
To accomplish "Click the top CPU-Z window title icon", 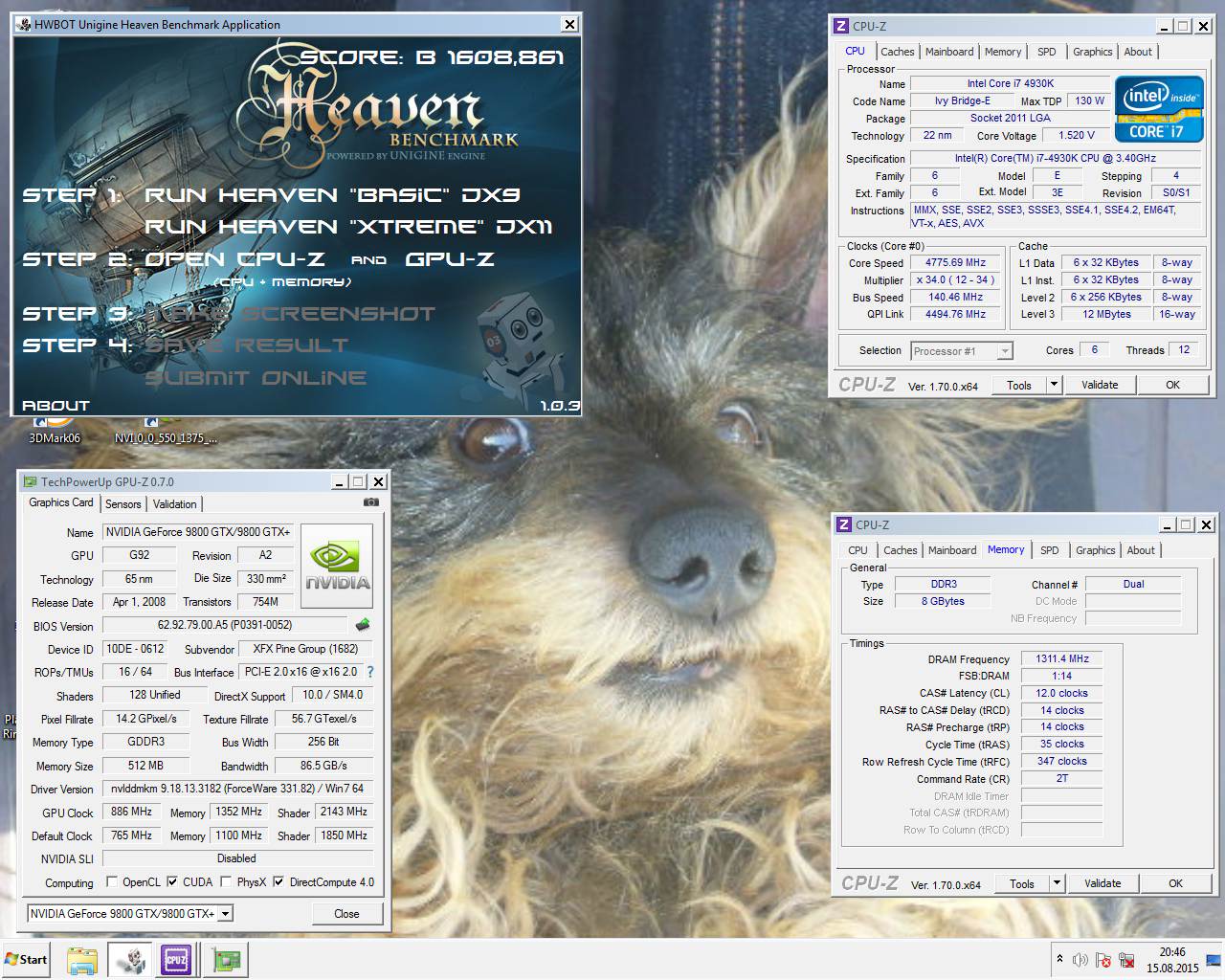I will coord(841,26).
